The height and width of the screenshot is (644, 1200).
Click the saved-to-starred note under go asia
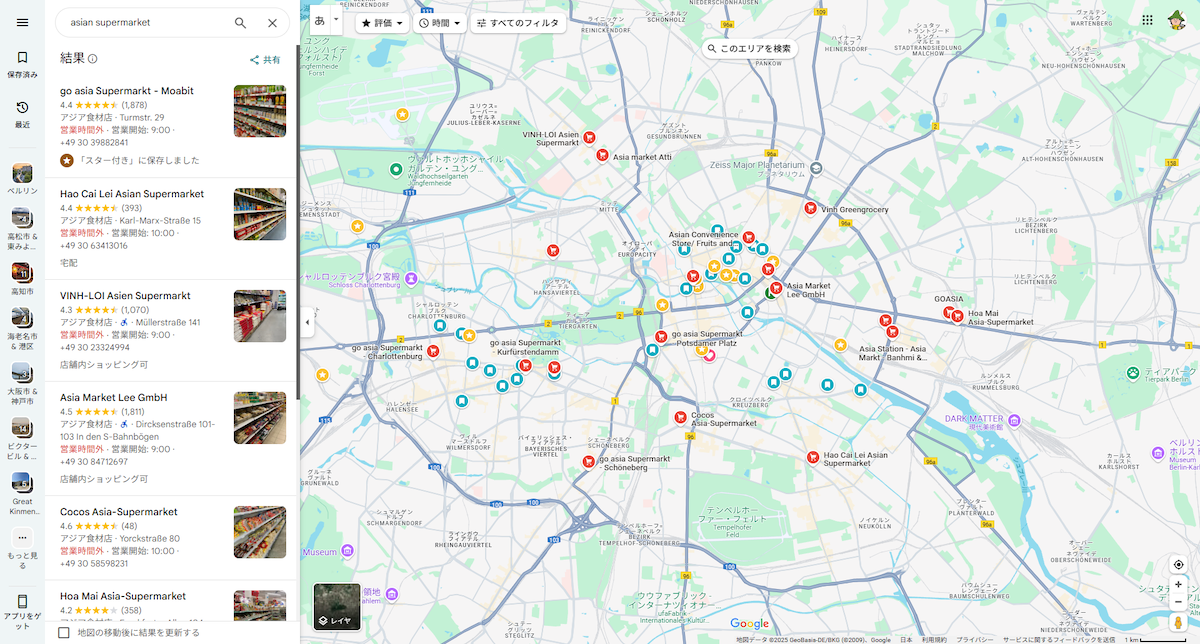[x=130, y=160]
